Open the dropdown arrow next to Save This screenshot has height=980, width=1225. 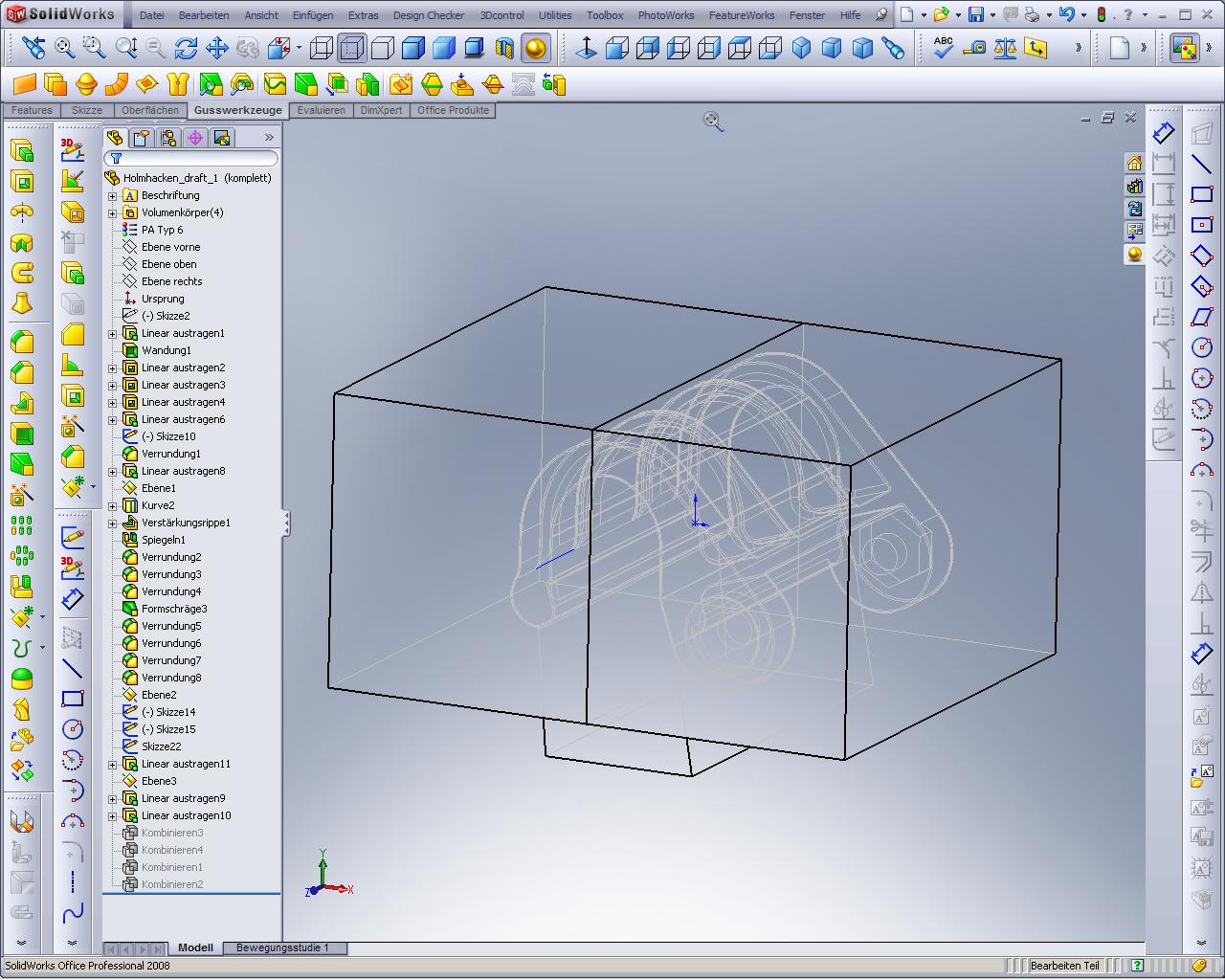pyautogui.click(x=992, y=15)
